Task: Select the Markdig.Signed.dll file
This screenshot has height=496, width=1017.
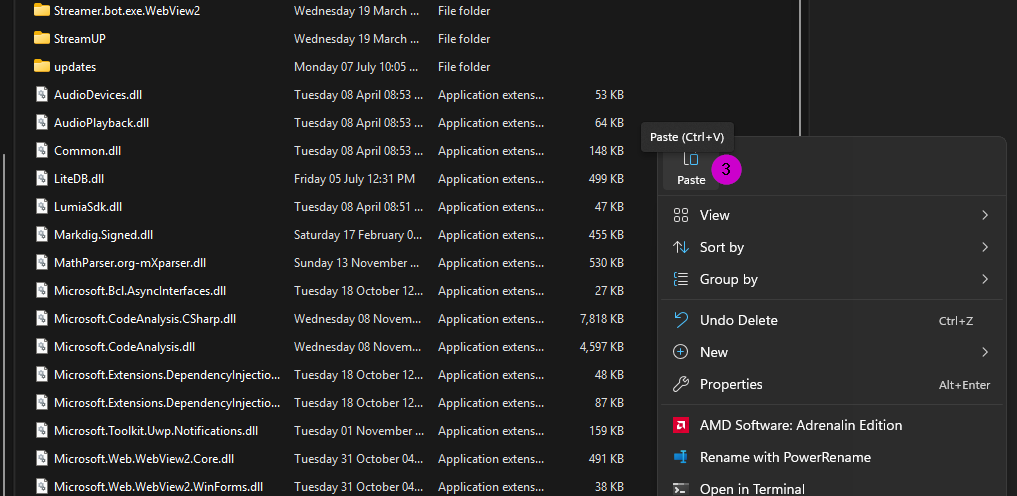Action: 103,234
